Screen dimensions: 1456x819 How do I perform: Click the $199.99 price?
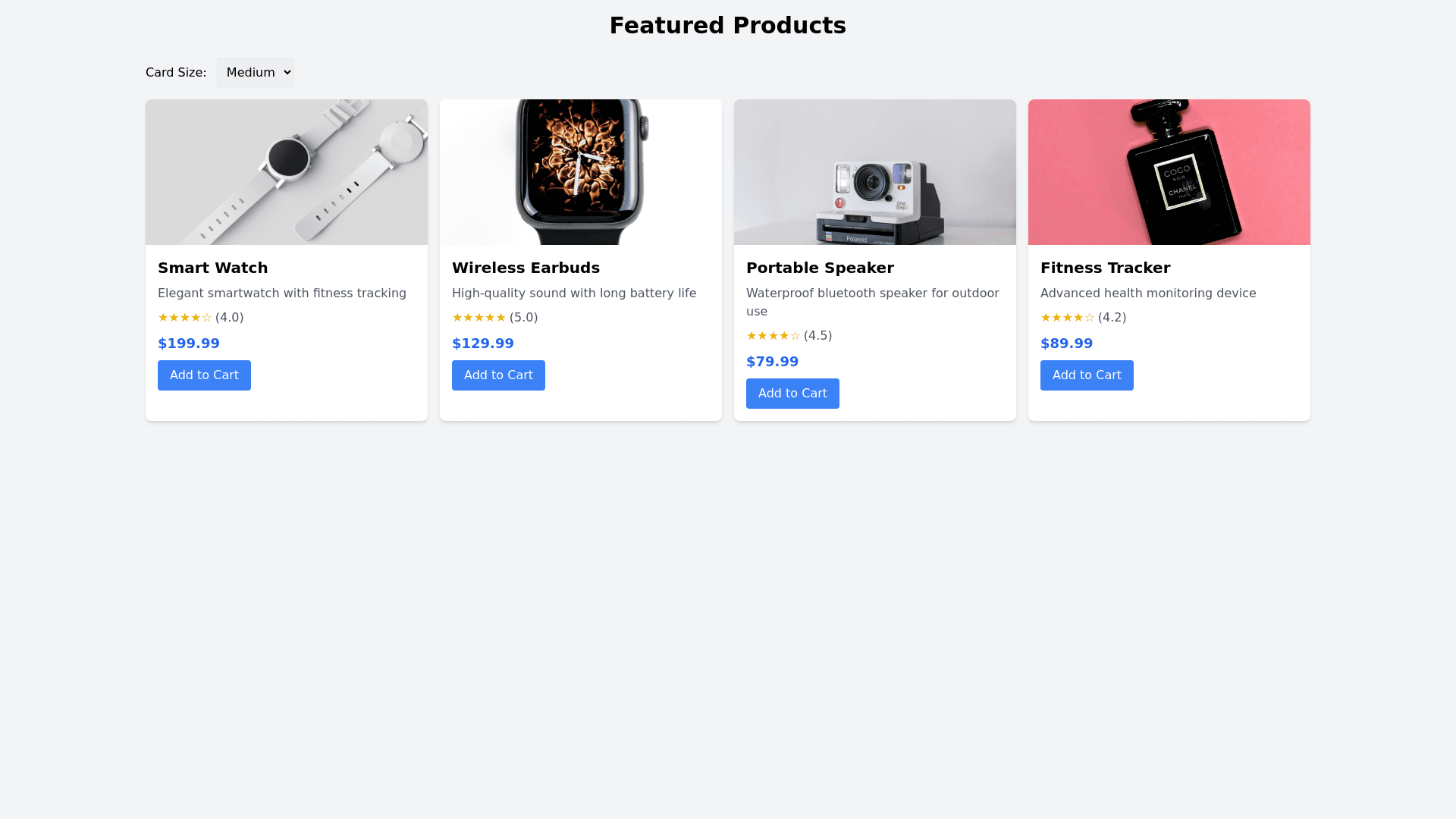[x=189, y=344]
